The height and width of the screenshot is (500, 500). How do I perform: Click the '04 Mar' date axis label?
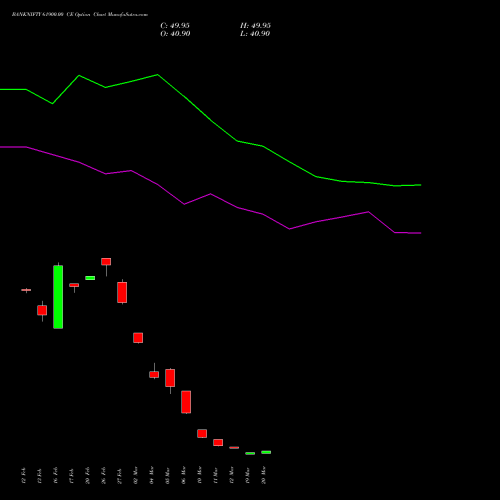click(151, 475)
